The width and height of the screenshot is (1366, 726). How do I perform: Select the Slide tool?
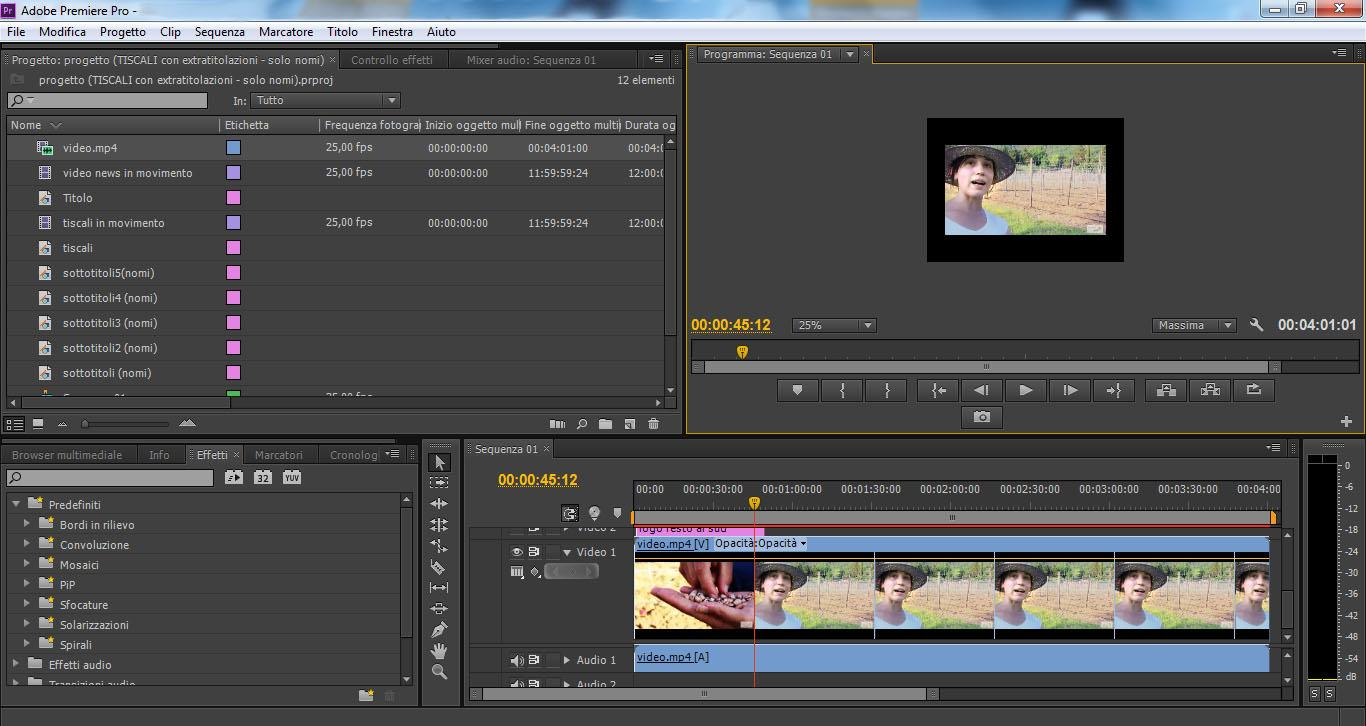click(x=439, y=609)
